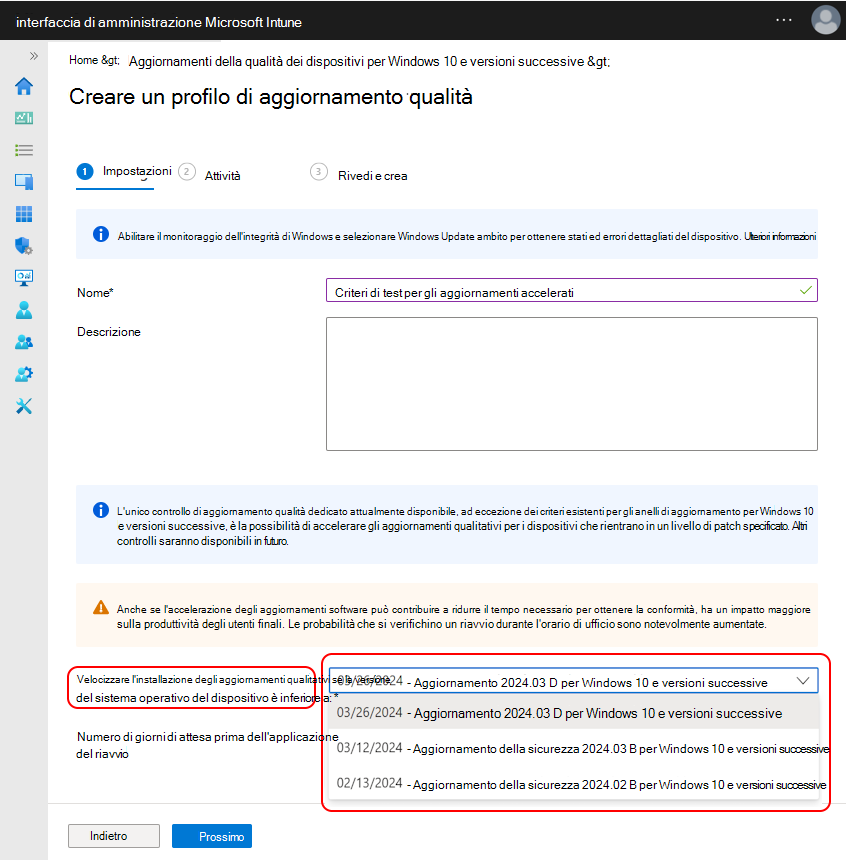Open the user account avatar
846x860 pixels.
tap(825, 20)
